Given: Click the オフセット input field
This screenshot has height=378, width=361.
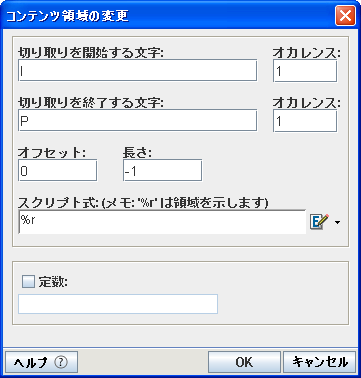Looking at the screenshot, I should (58, 170).
